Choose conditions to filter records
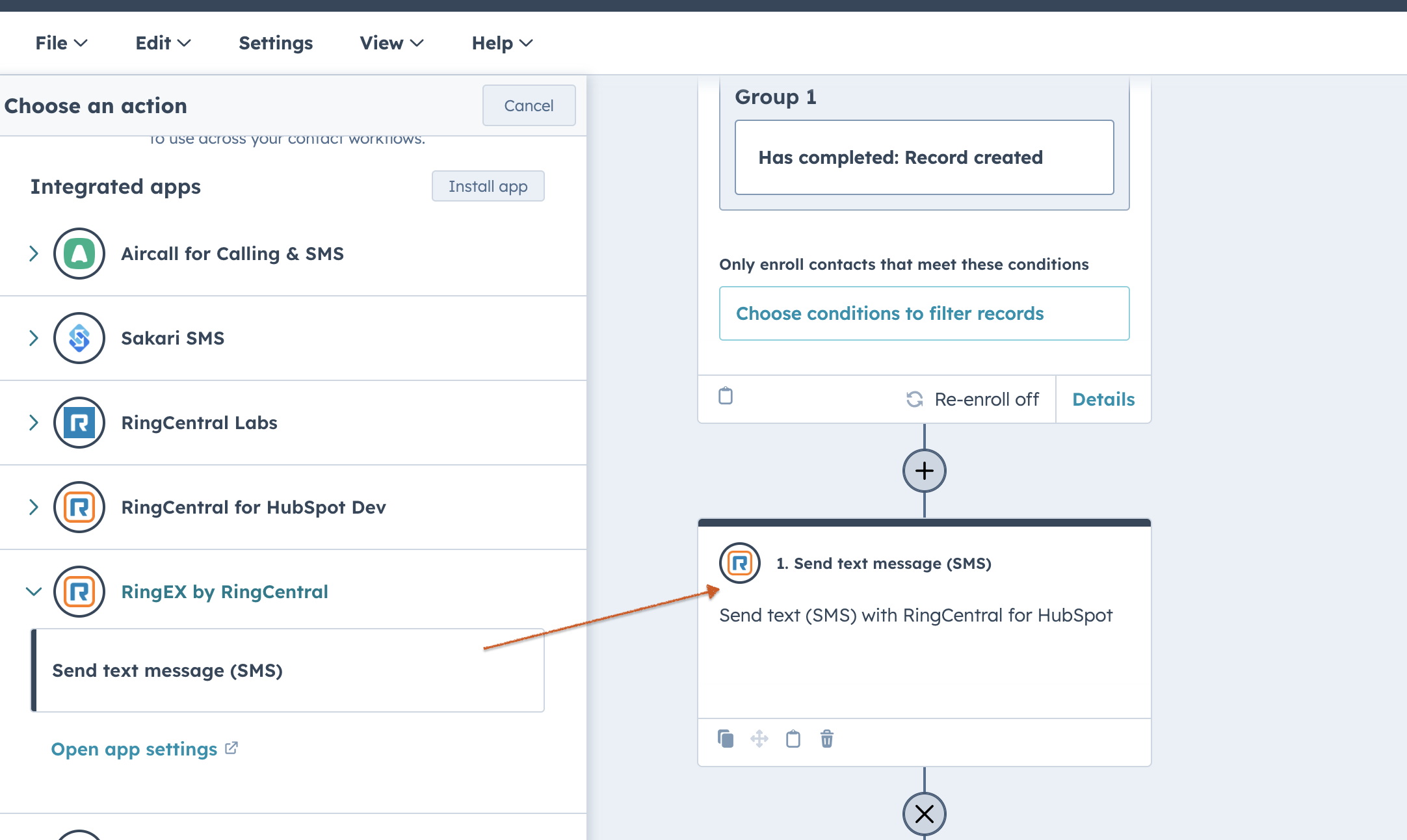The width and height of the screenshot is (1407, 840). click(x=924, y=313)
